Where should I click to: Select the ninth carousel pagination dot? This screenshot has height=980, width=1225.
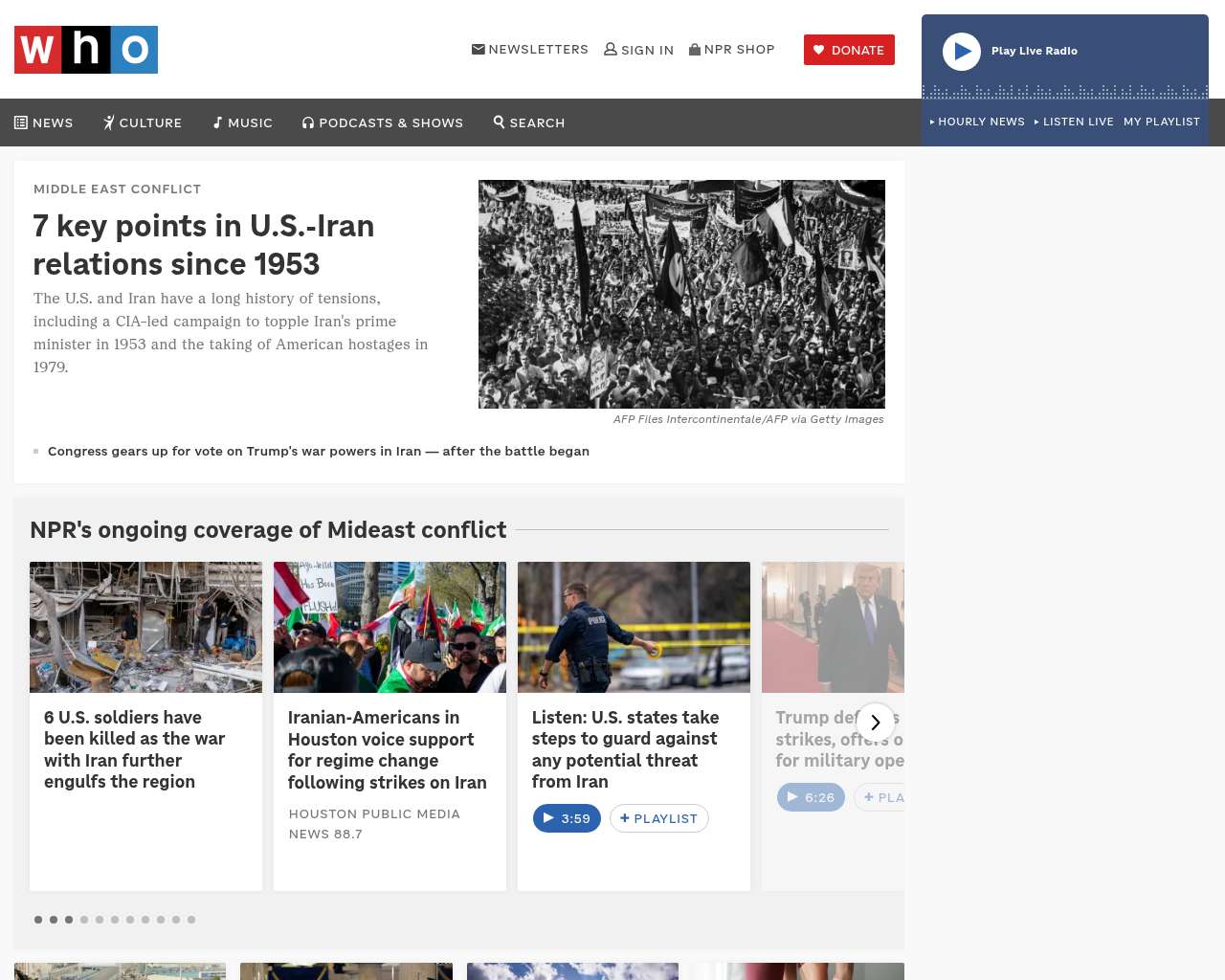[161, 920]
